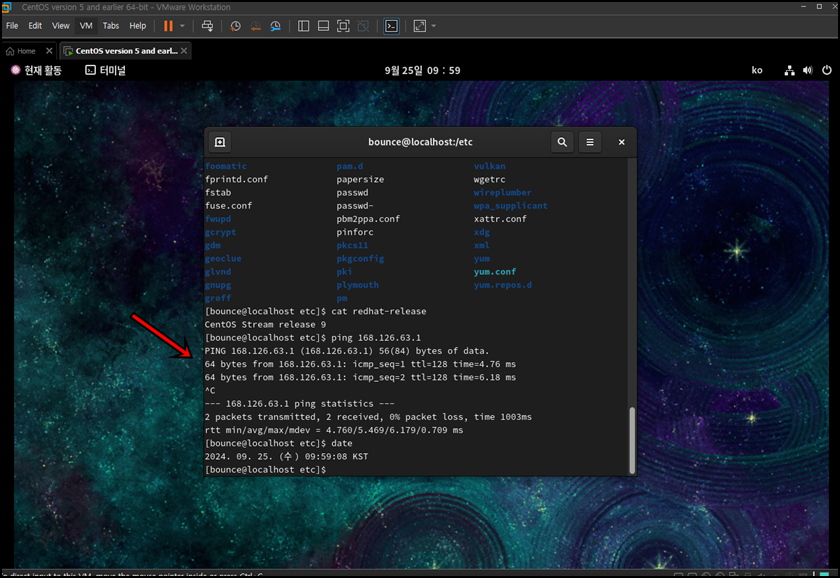This screenshot has width=840, height=578.
Task: Take a snapshot of the VM
Action: point(236,26)
